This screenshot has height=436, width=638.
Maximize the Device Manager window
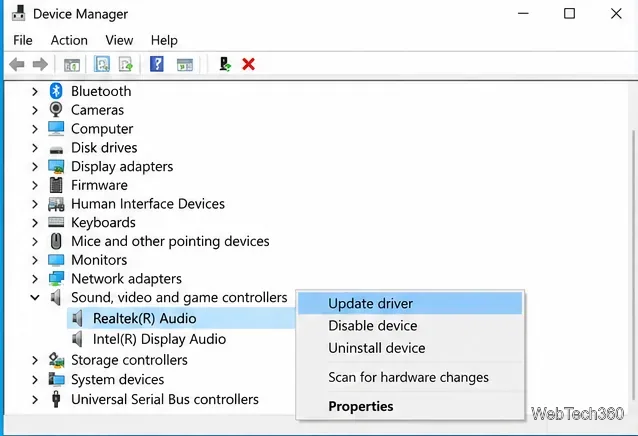point(569,13)
